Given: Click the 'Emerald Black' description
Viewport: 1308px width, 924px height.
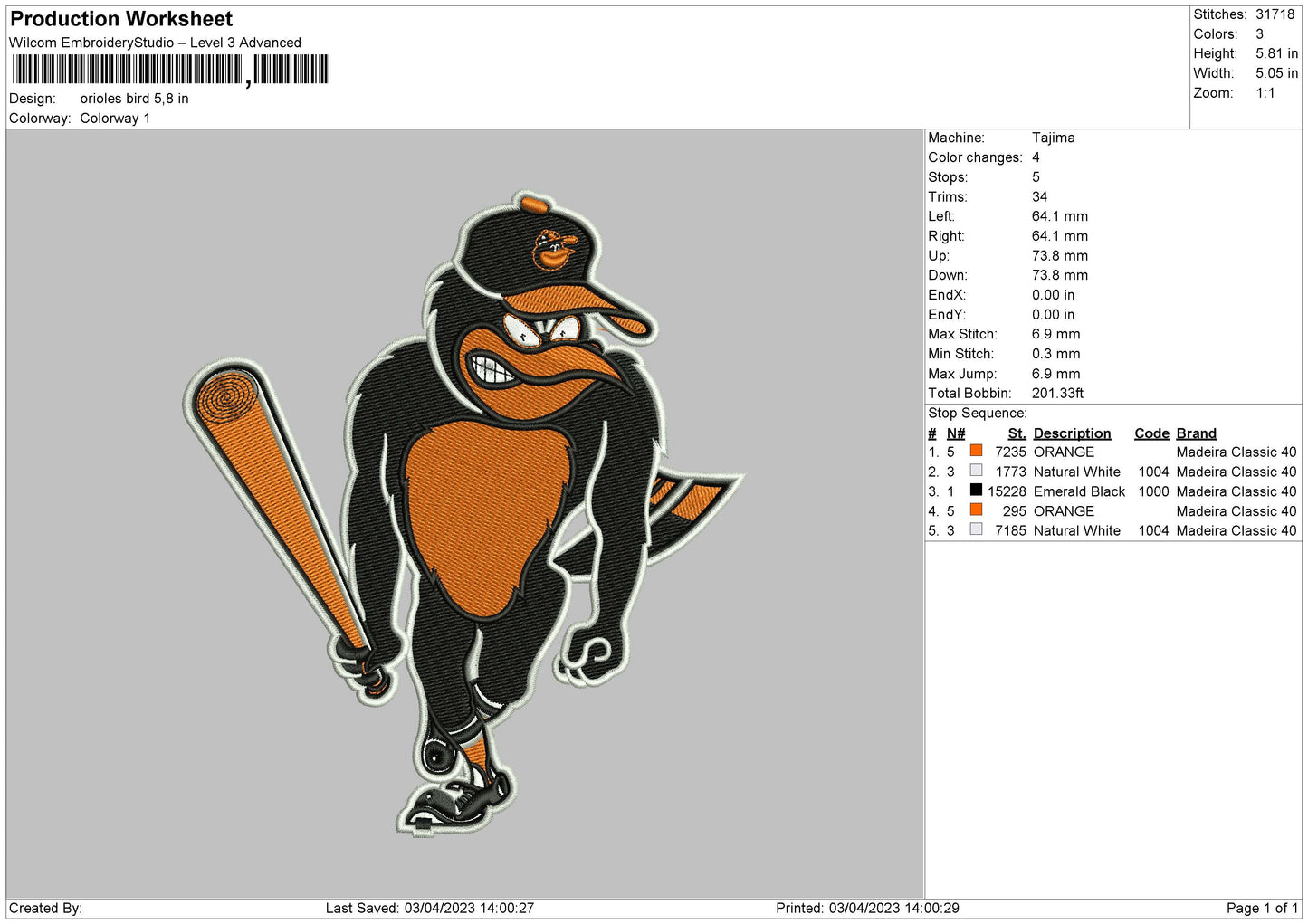Looking at the screenshot, I should click(1079, 491).
